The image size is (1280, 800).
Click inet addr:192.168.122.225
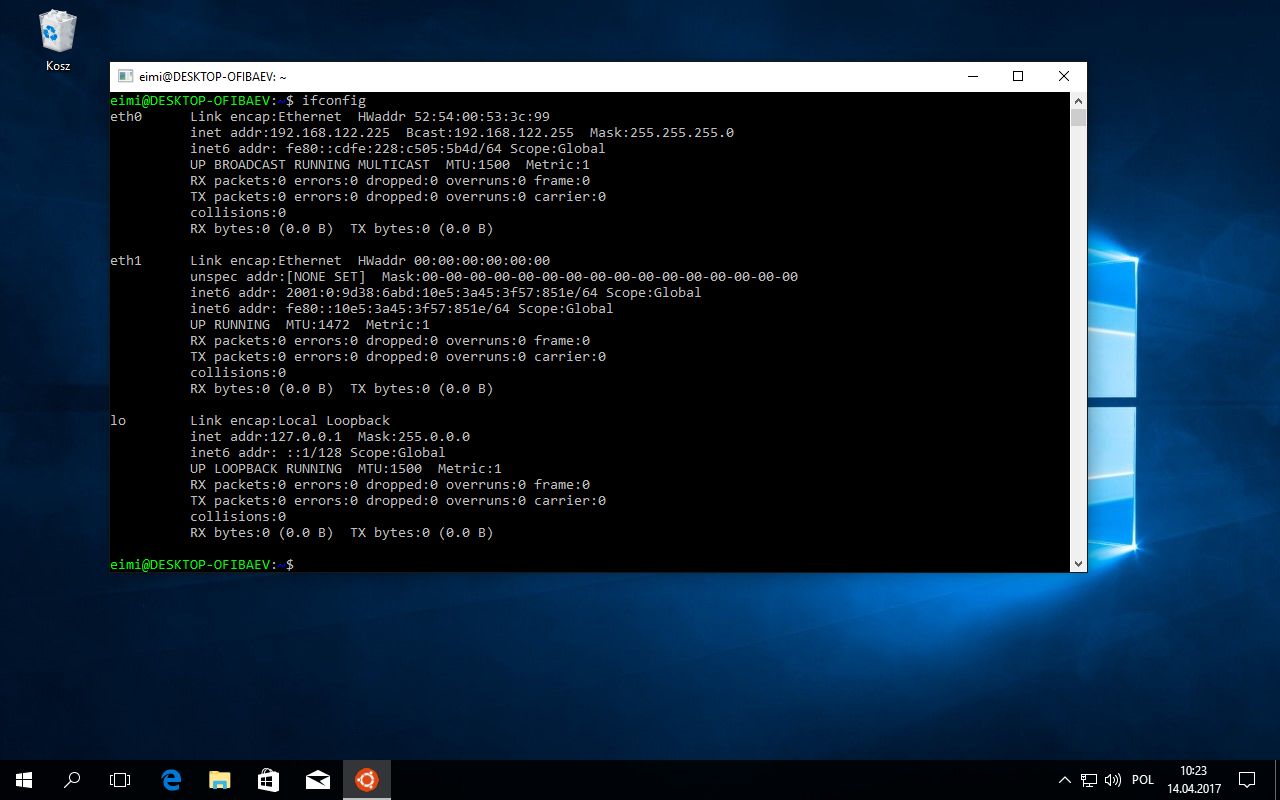tap(290, 132)
